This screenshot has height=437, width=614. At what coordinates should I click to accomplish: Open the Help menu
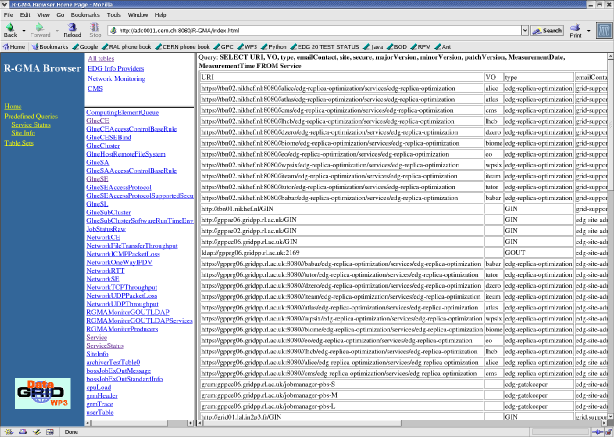161,15
